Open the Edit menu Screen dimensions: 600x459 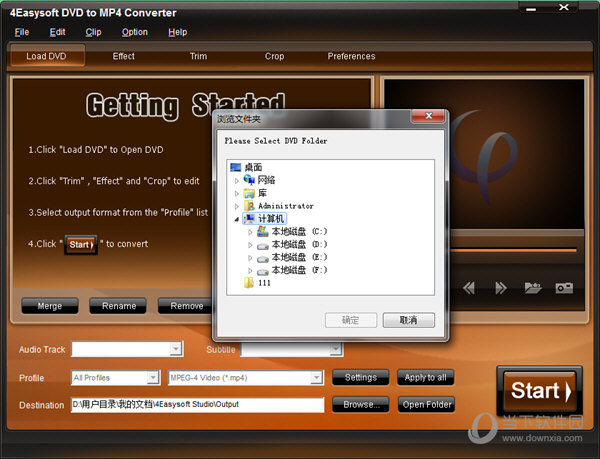[57, 32]
